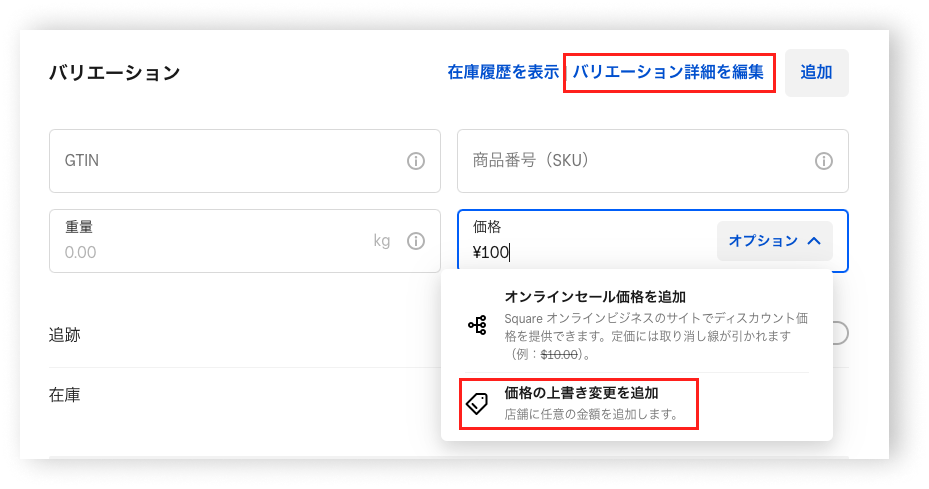Focus the 重量 weight input field

click(x=245, y=241)
